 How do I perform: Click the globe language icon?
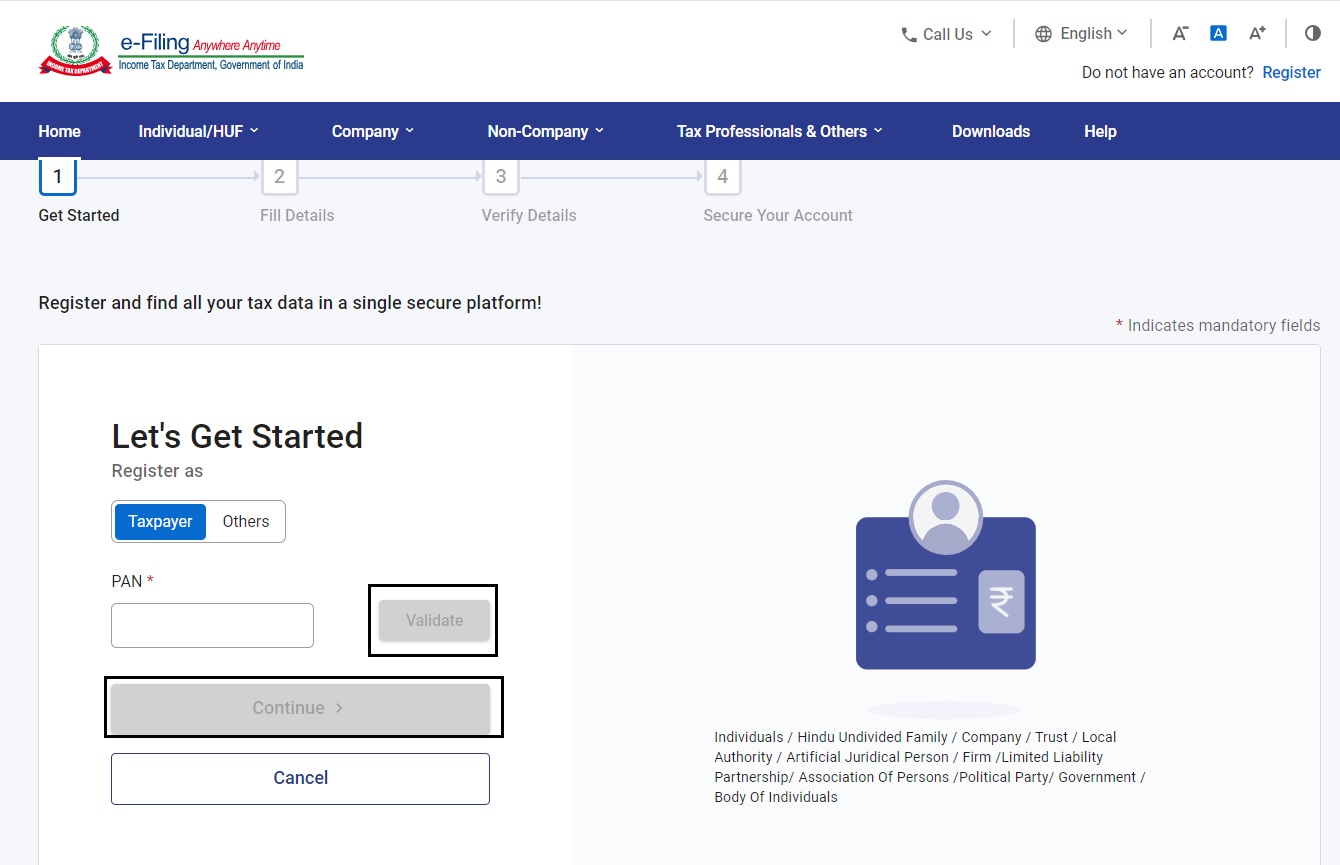(1043, 33)
